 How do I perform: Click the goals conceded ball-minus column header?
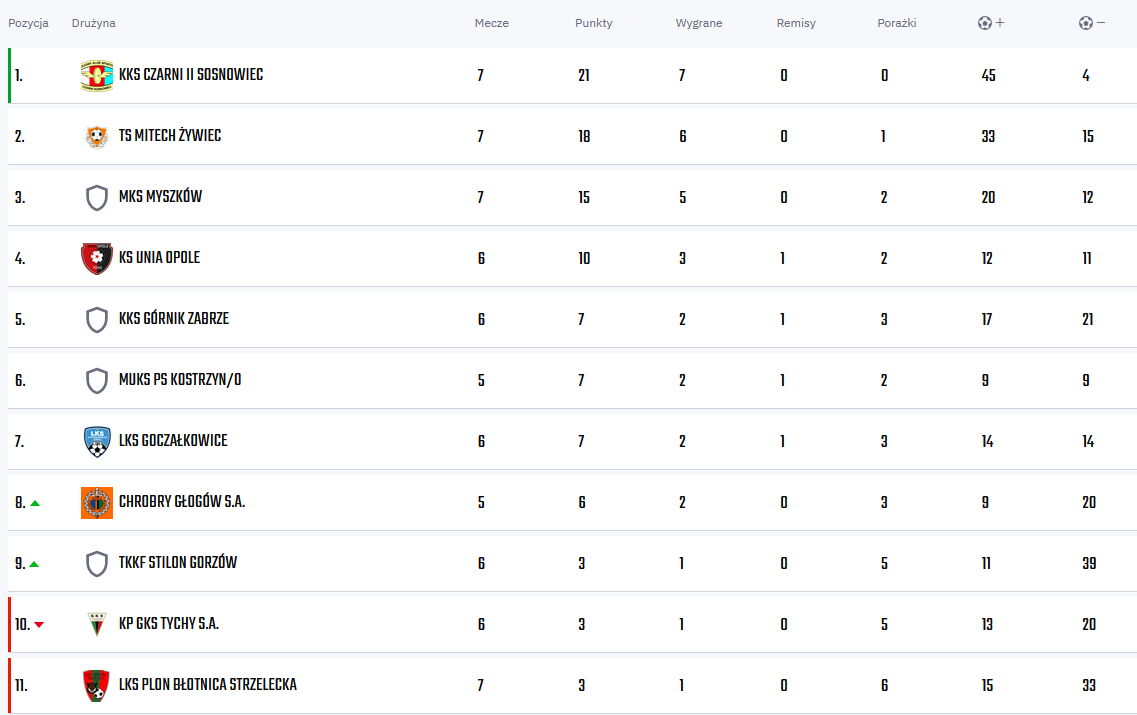1091,23
